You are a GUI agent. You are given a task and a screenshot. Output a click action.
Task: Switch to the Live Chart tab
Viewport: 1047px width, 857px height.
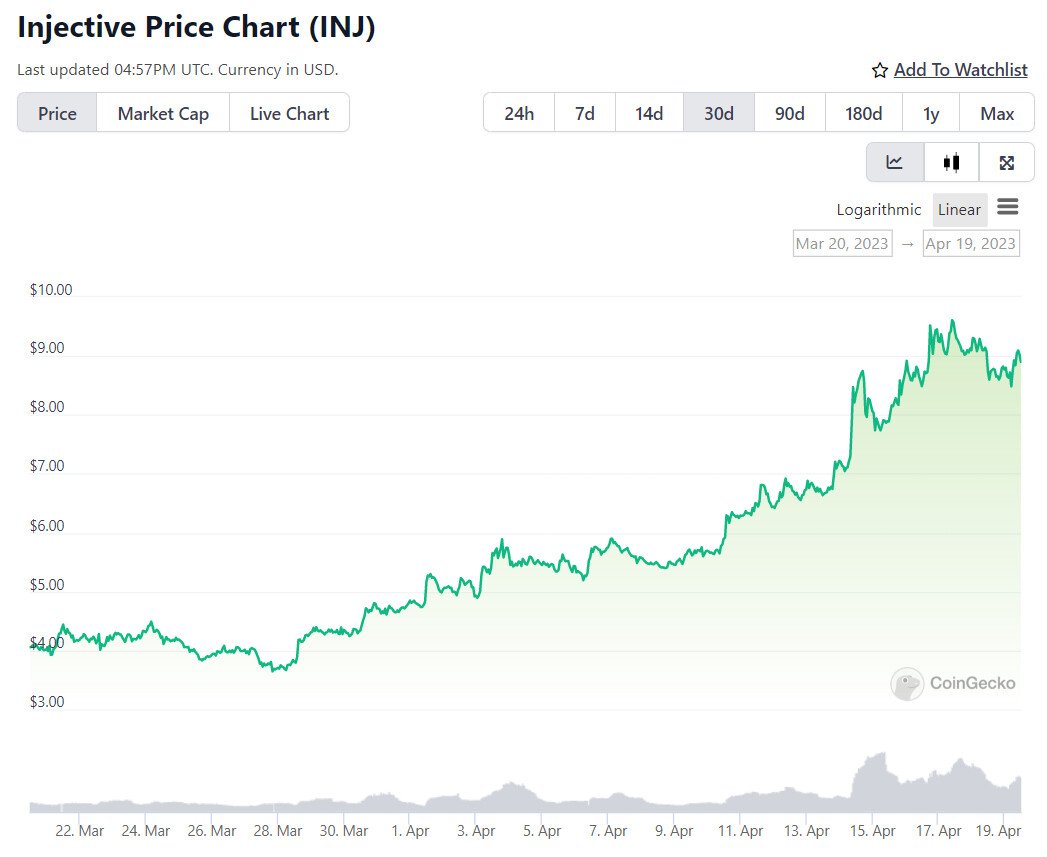click(289, 113)
